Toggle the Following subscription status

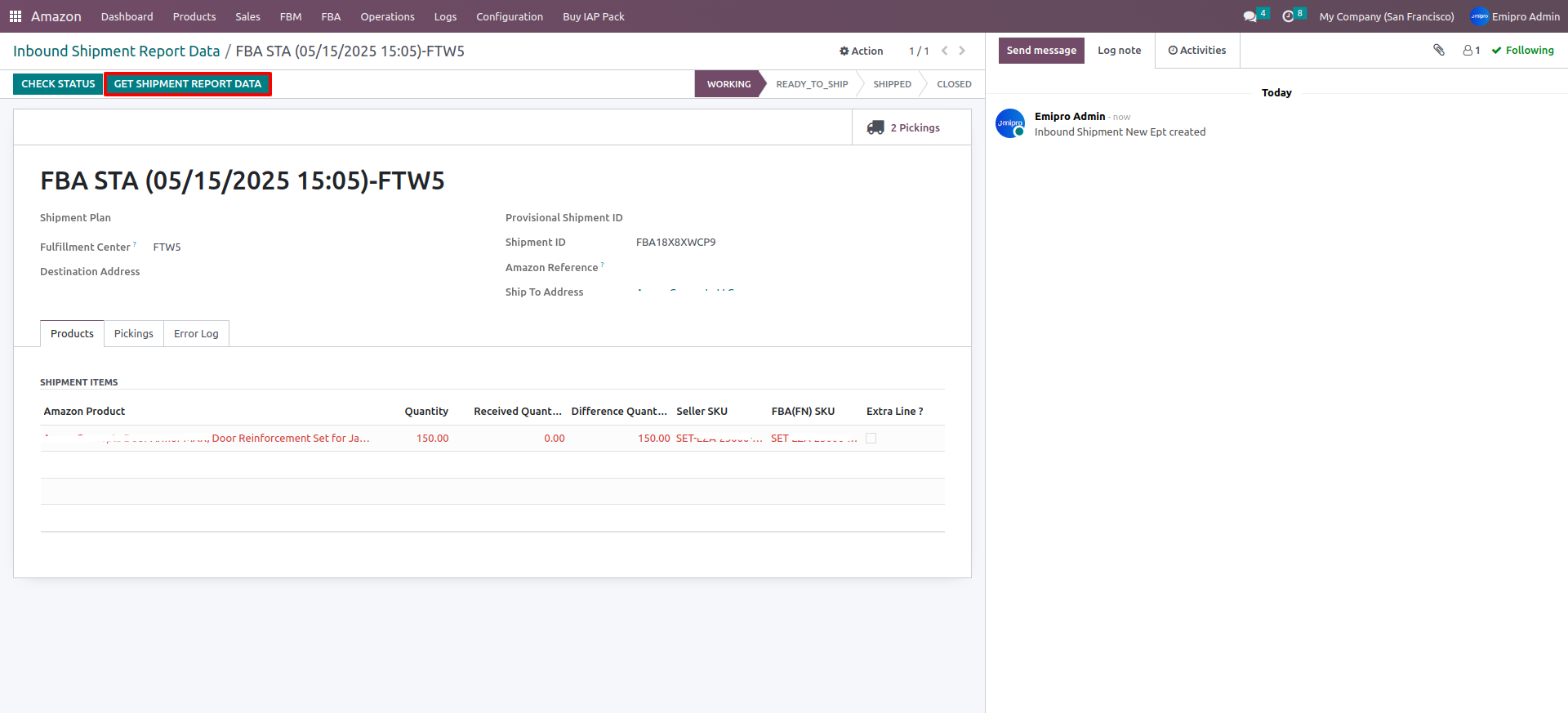coord(1522,51)
